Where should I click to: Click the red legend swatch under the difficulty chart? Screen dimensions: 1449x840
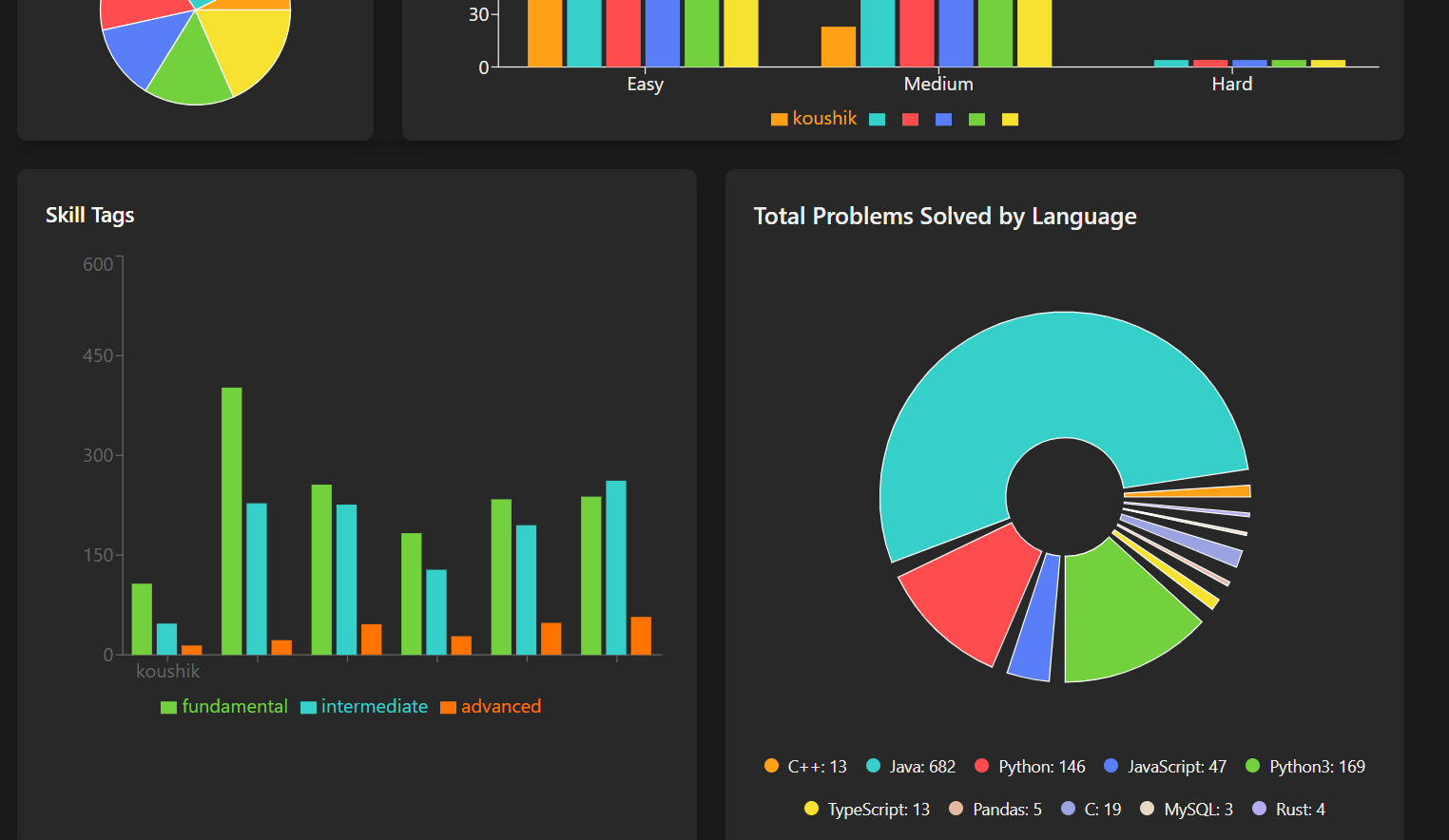(911, 120)
